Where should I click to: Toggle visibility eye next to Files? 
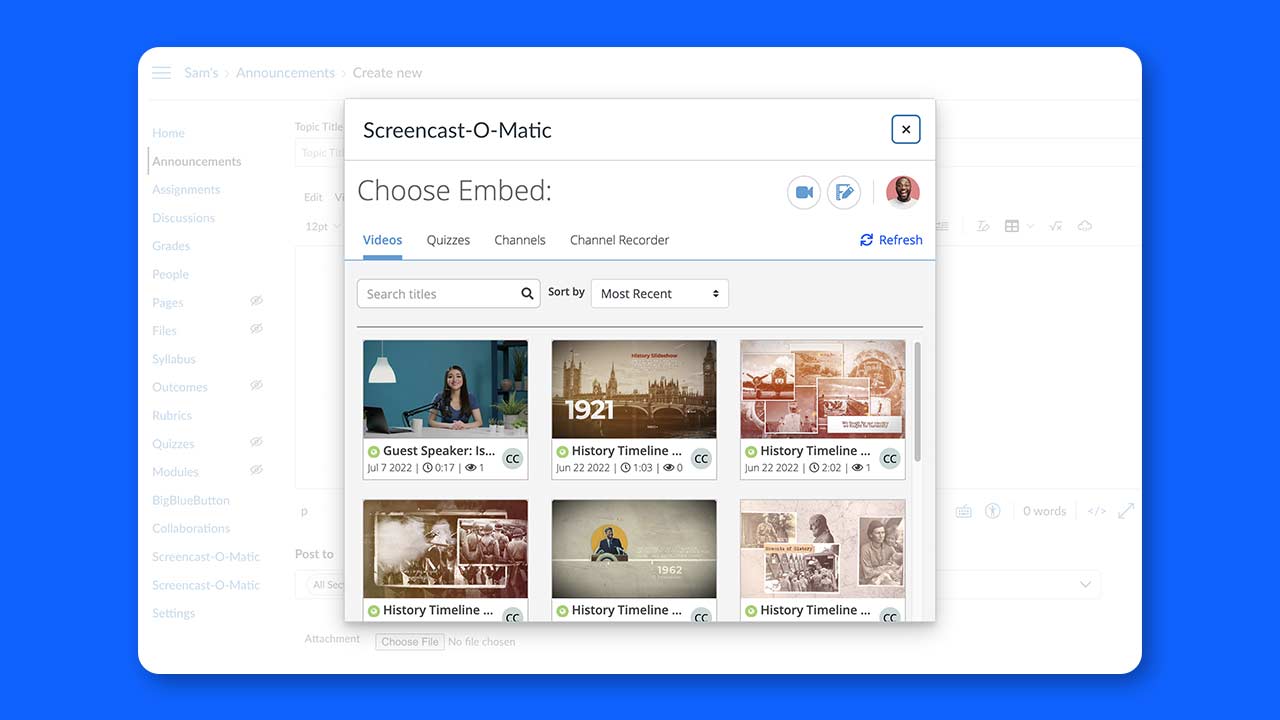click(x=256, y=328)
